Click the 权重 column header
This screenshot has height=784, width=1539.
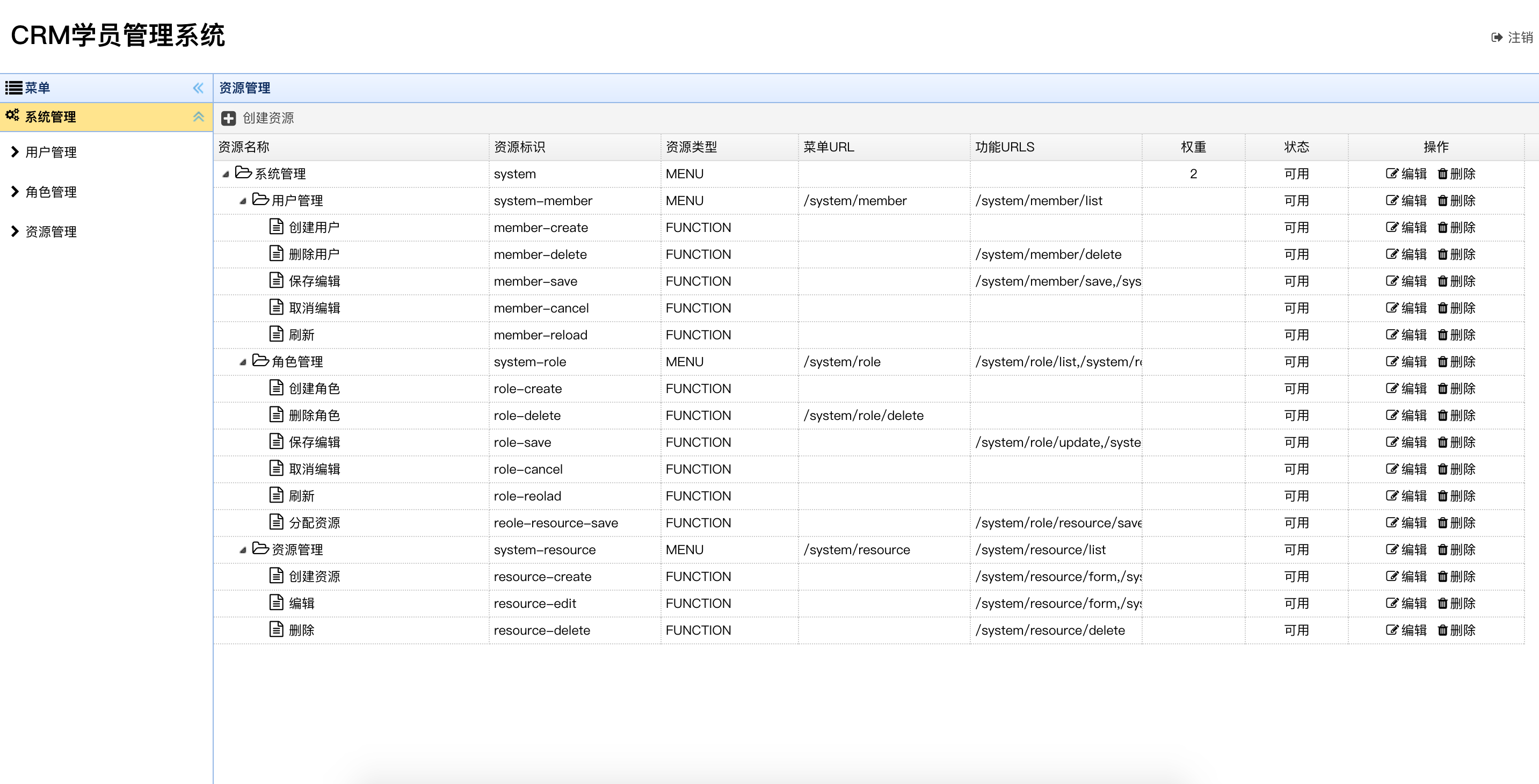coord(1193,147)
